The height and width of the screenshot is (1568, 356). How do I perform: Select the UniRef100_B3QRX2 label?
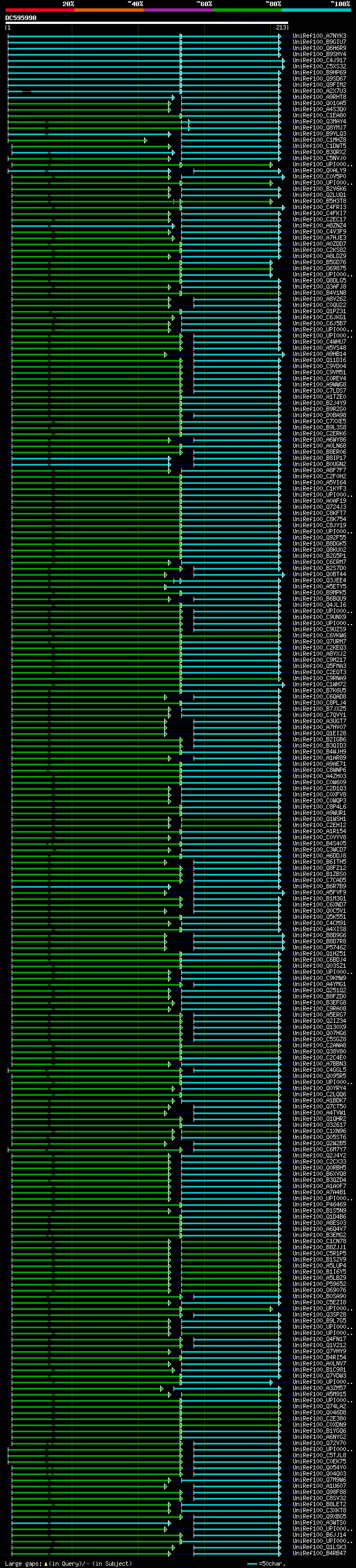click(319, 152)
